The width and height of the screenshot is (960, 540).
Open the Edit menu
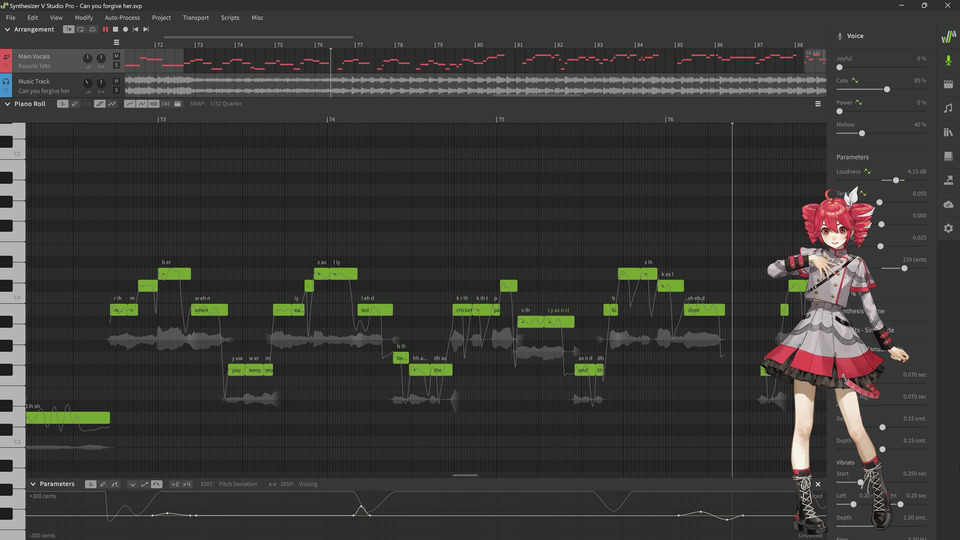pos(32,18)
